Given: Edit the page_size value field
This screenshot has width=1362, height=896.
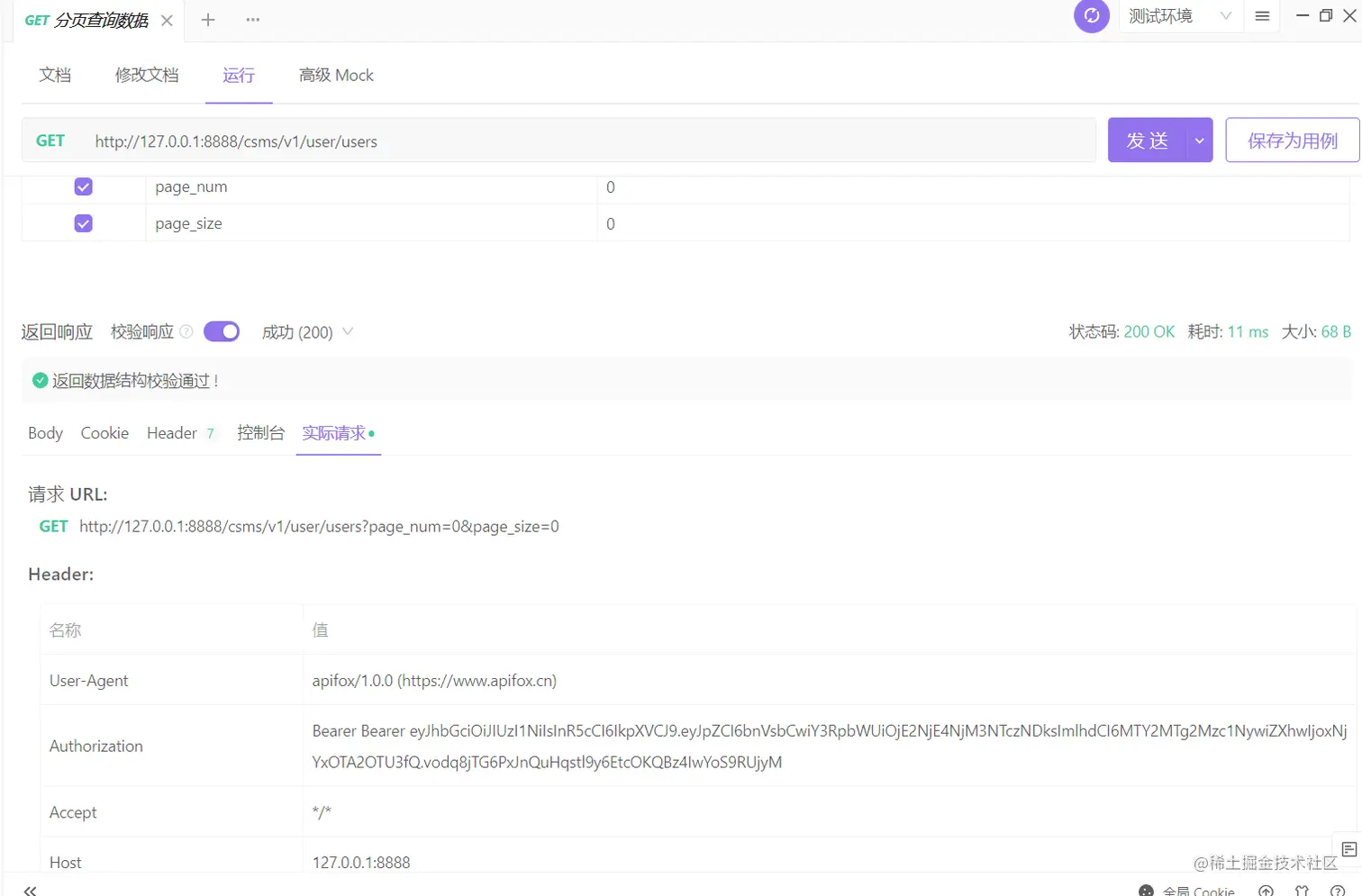Looking at the screenshot, I should 973,223.
